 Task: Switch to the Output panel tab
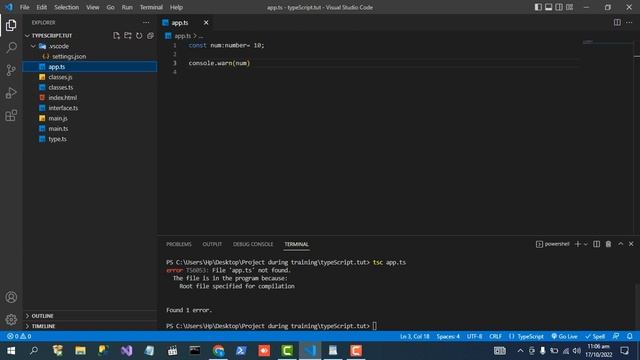click(x=212, y=244)
